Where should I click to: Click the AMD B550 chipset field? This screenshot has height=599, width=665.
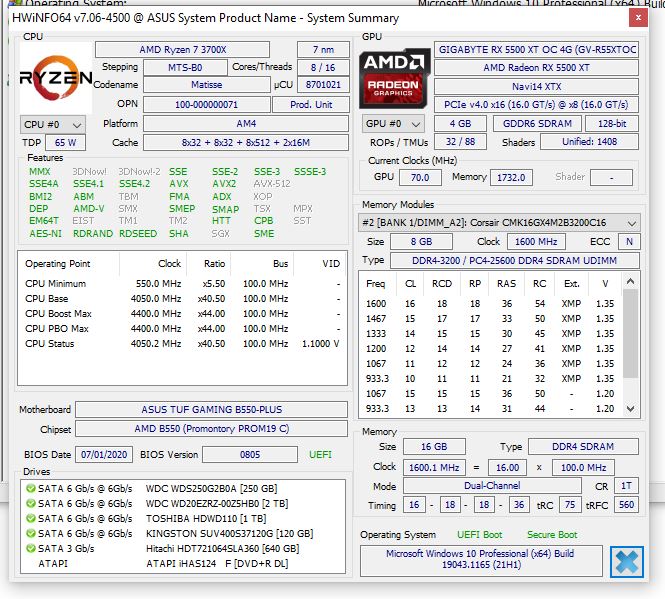tap(212, 429)
